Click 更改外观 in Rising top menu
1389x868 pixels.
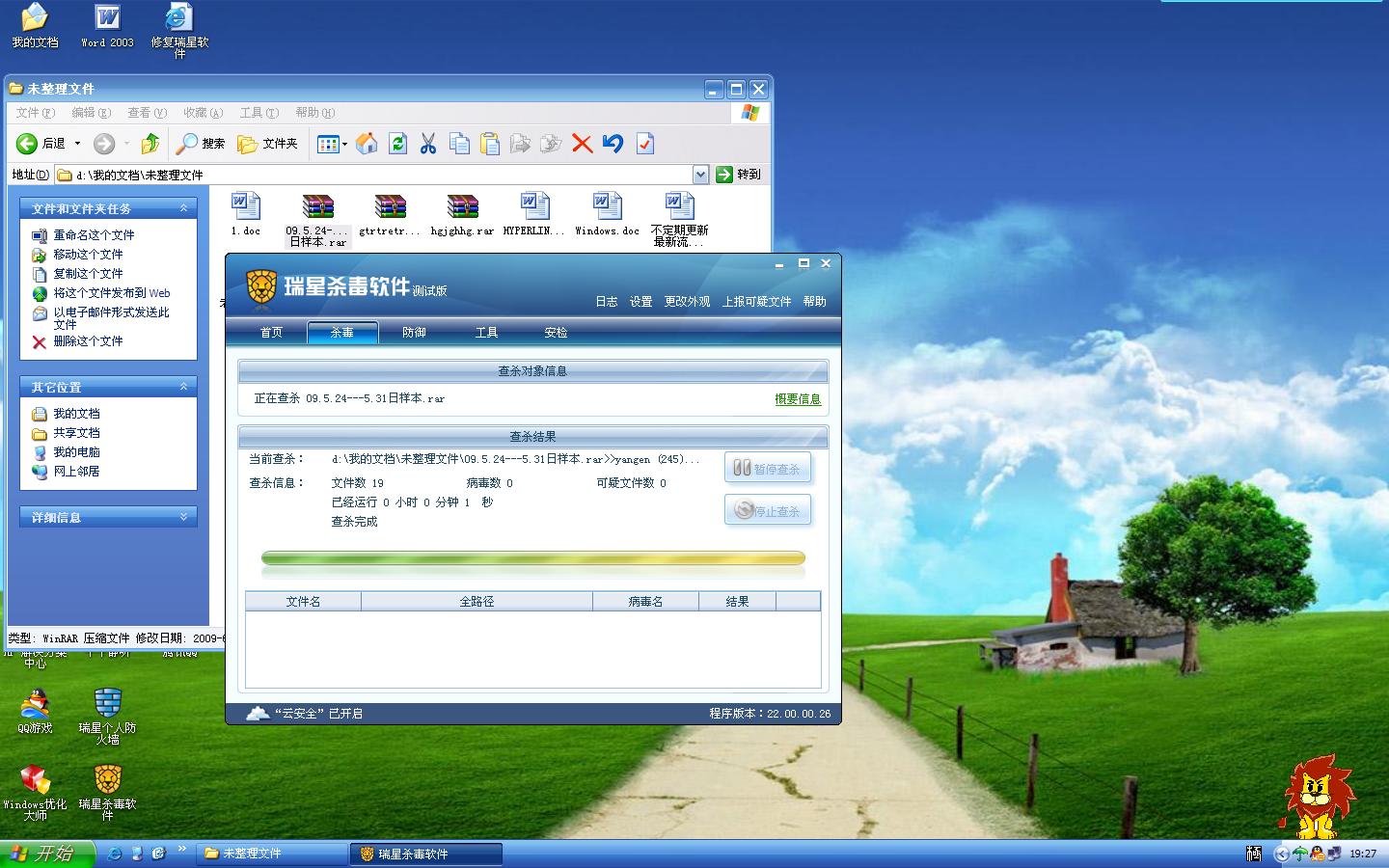point(688,302)
